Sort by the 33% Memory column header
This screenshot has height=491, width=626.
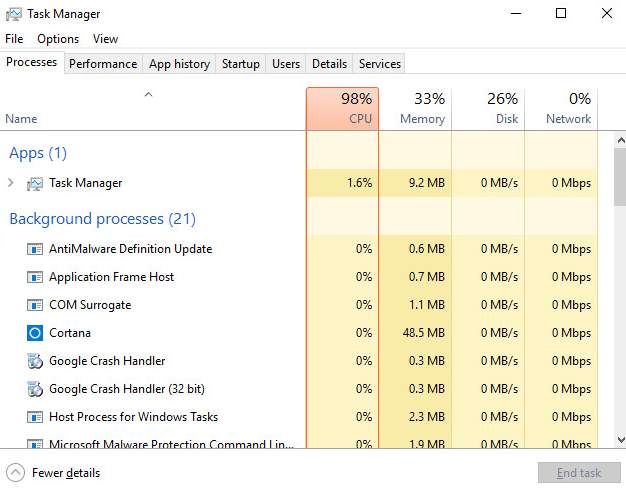[x=415, y=109]
